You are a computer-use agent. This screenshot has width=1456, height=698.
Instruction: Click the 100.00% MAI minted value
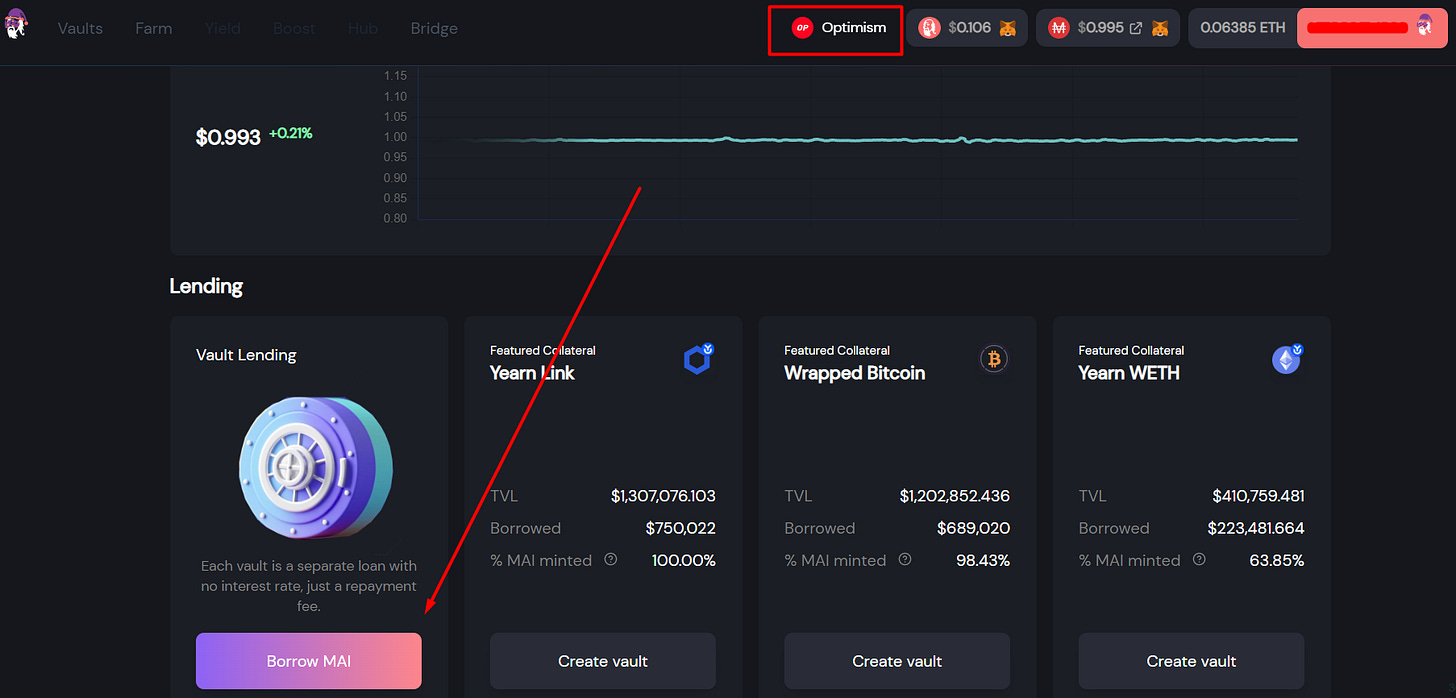coord(684,560)
